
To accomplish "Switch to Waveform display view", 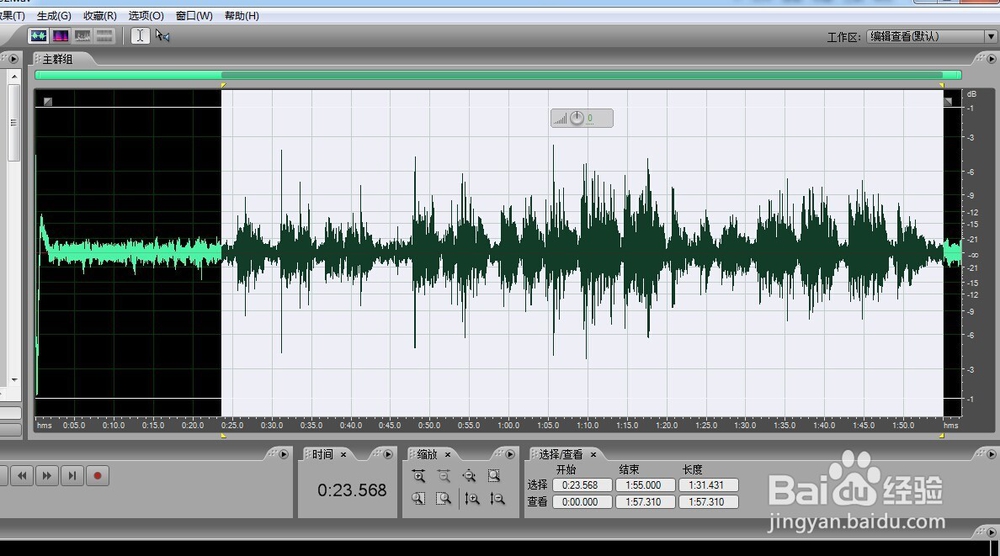I will pos(38,36).
